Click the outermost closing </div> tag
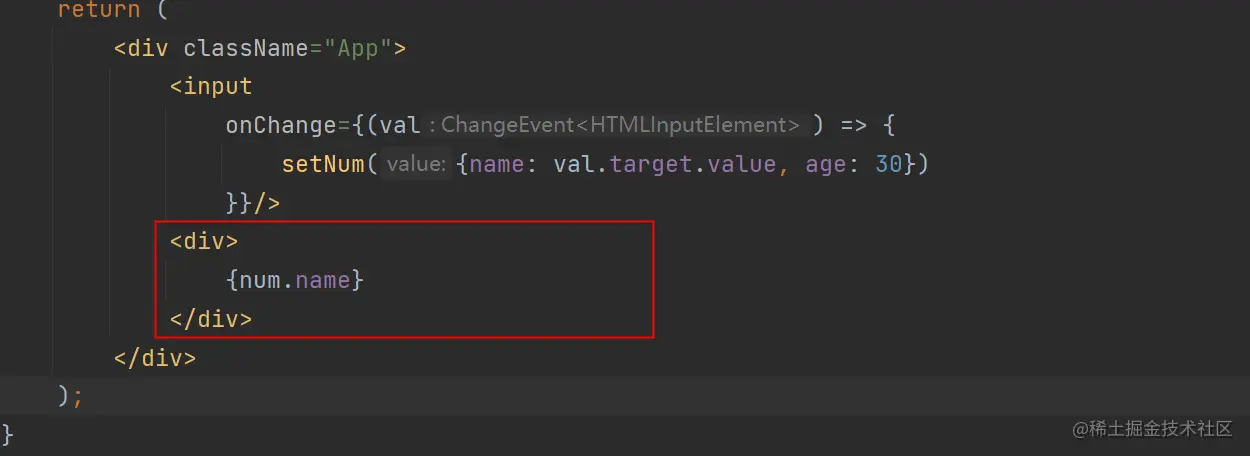 click(x=155, y=358)
